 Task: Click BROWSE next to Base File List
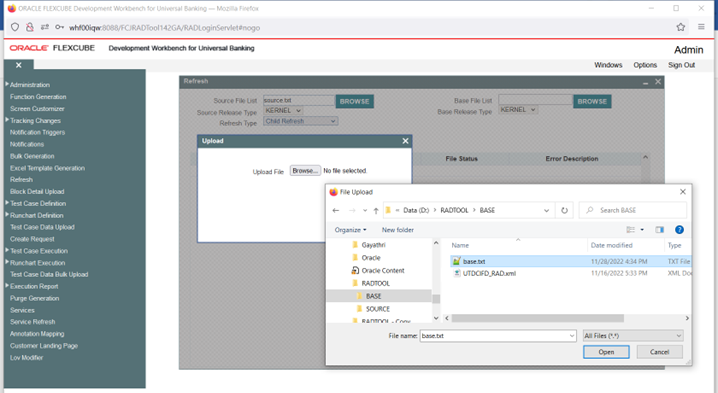point(592,101)
